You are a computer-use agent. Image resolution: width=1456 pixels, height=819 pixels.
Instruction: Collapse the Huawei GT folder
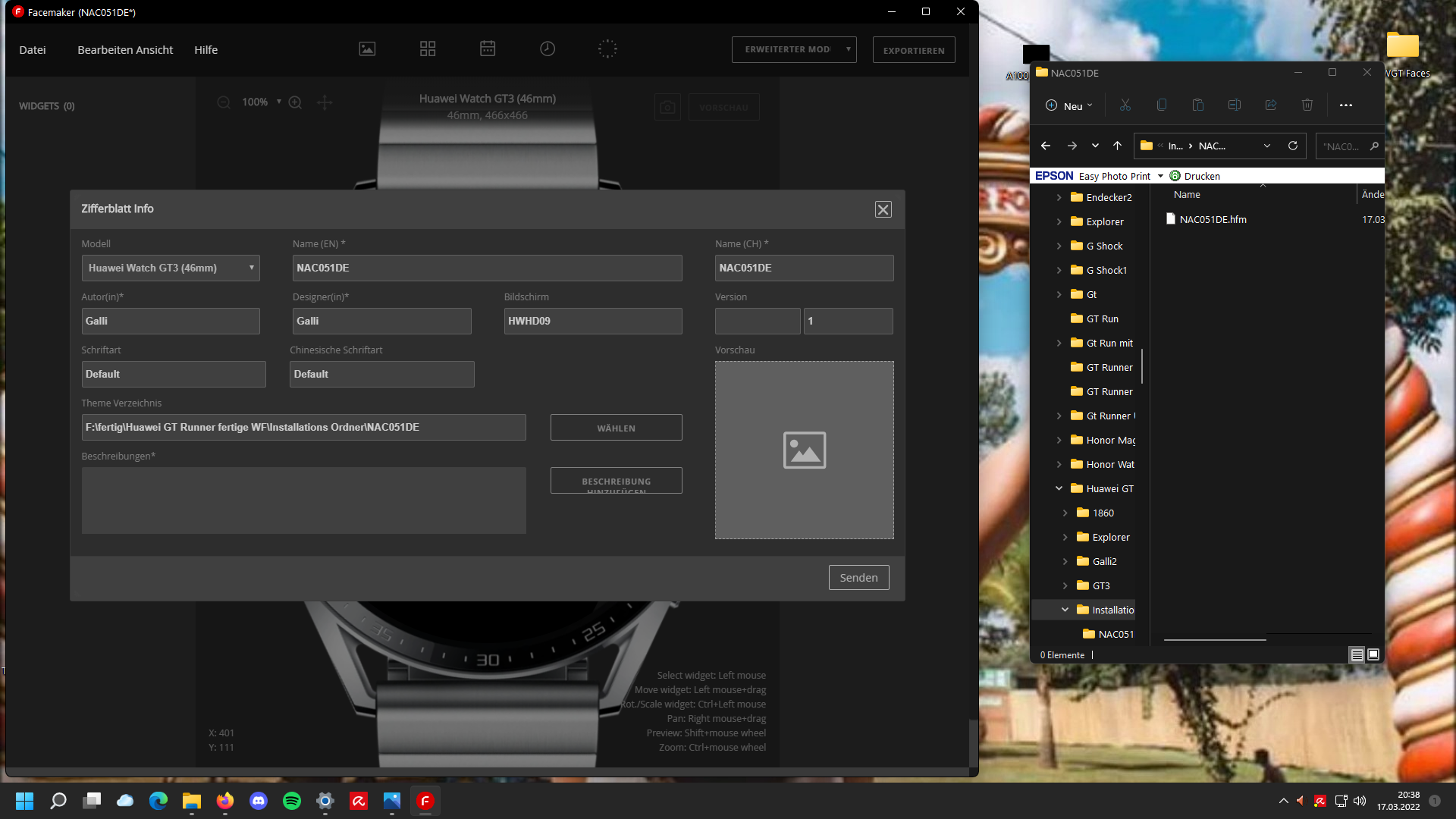coord(1059,488)
